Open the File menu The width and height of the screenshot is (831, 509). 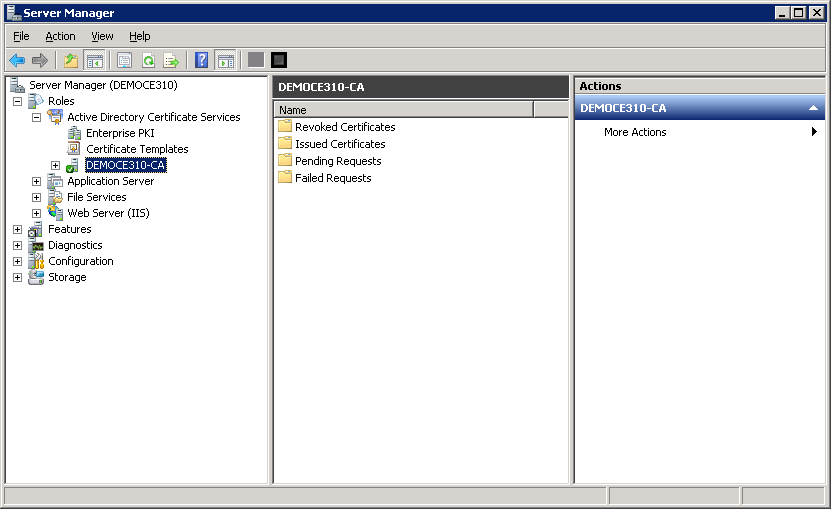(x=21, y=36)
